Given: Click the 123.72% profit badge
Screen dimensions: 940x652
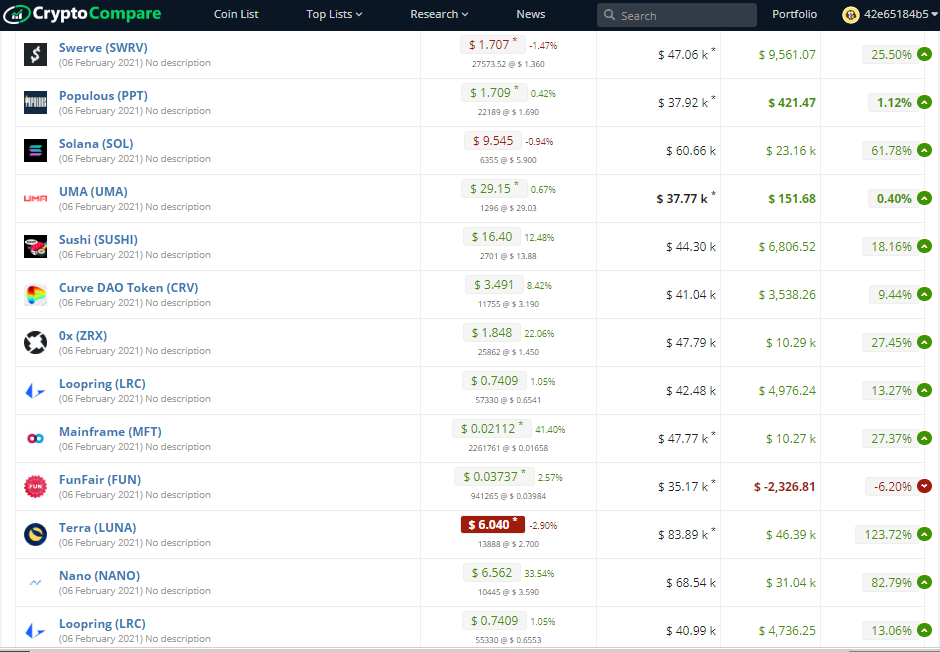Looking at the screenshot, I should 887,534.
